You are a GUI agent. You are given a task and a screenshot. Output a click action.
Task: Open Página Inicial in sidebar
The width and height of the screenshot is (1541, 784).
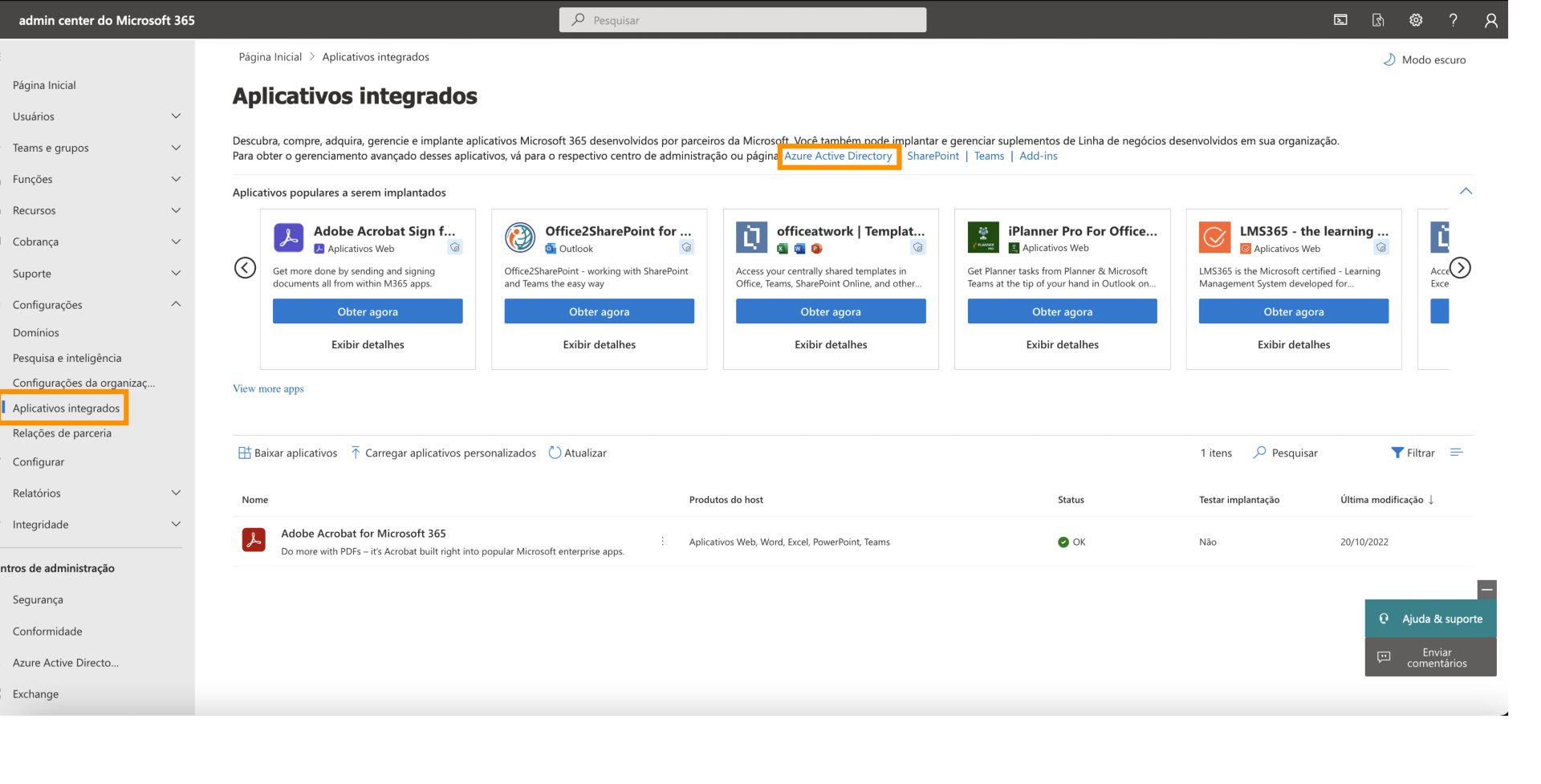pos(44,85)
